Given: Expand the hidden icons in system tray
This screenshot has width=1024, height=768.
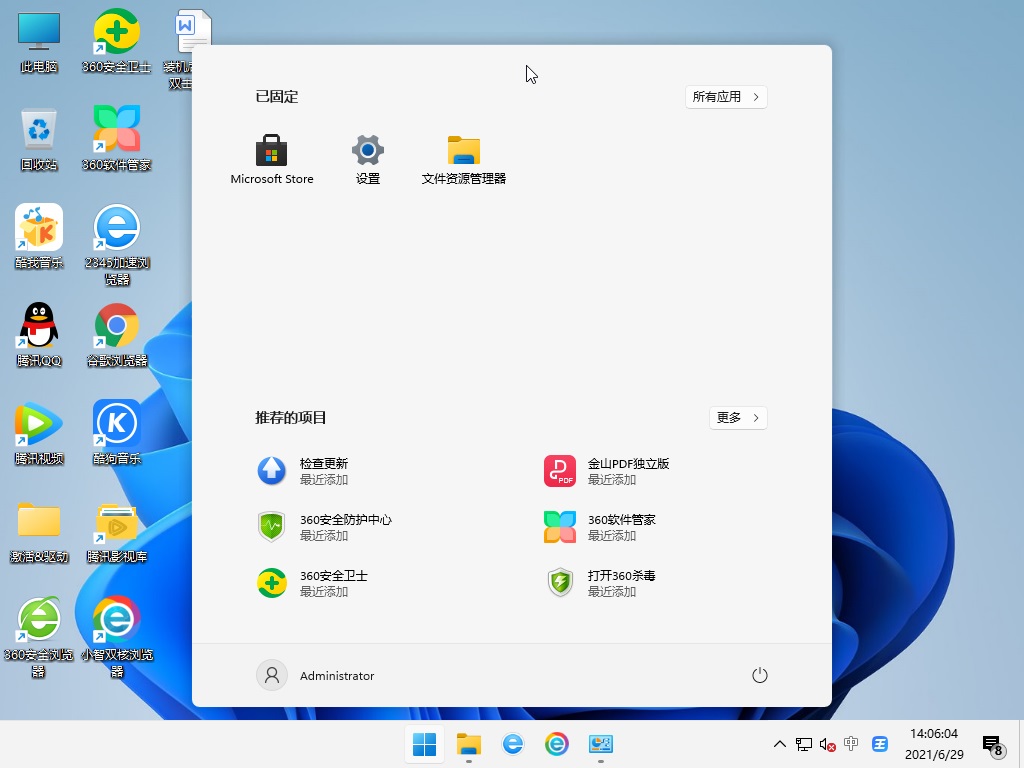Looking at the screenshot, I should [x=779, y=744].
